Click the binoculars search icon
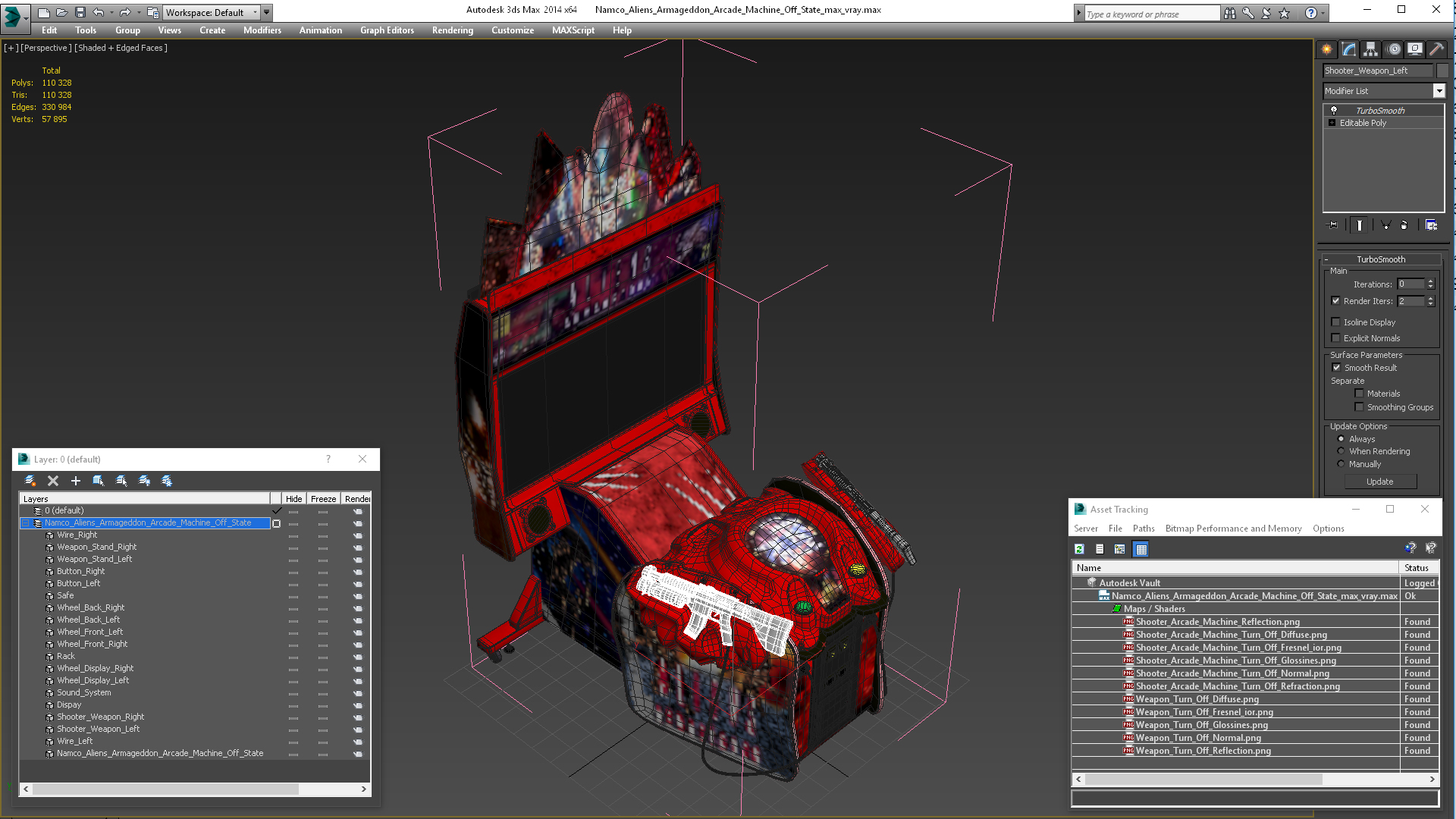1456x819 pixels. (x=1229, y=13)
